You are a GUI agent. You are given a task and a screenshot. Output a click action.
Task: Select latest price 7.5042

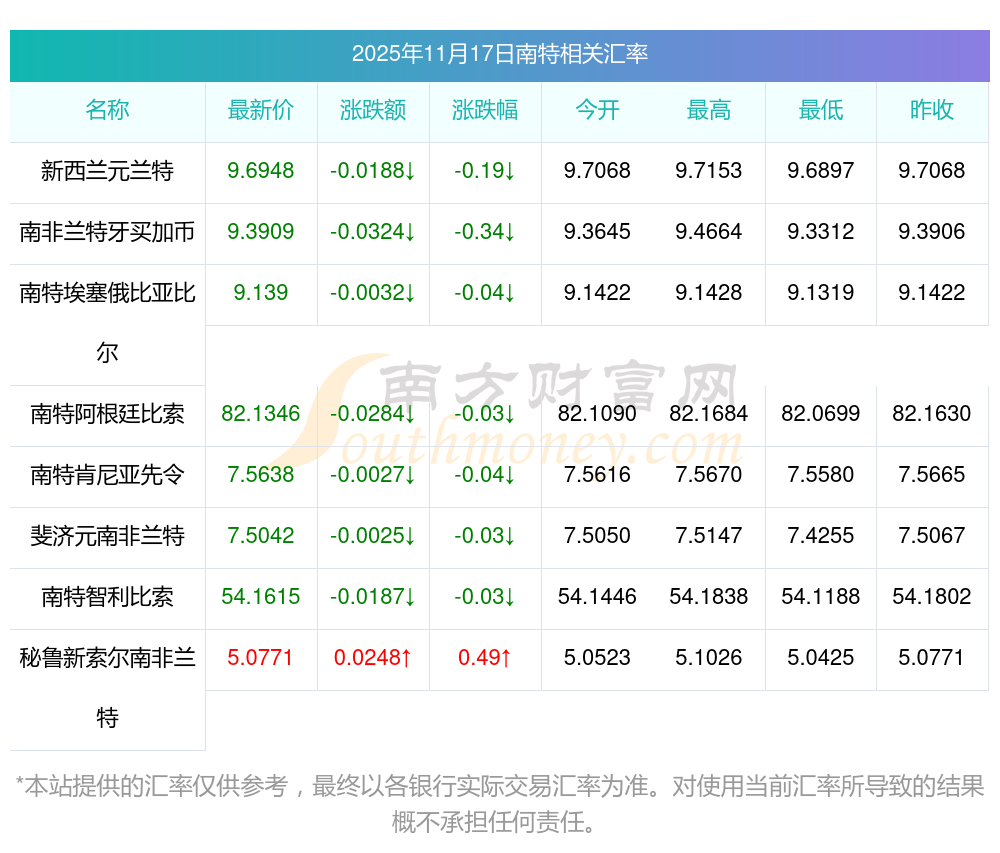pyautogui.click(x=261, y=536)
